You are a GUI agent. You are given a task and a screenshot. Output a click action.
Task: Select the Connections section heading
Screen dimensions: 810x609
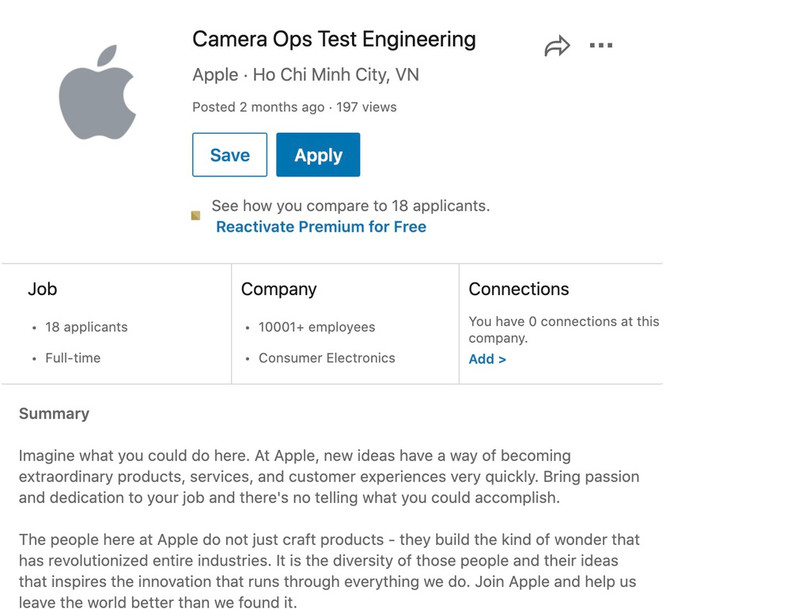tap(518, 289)
